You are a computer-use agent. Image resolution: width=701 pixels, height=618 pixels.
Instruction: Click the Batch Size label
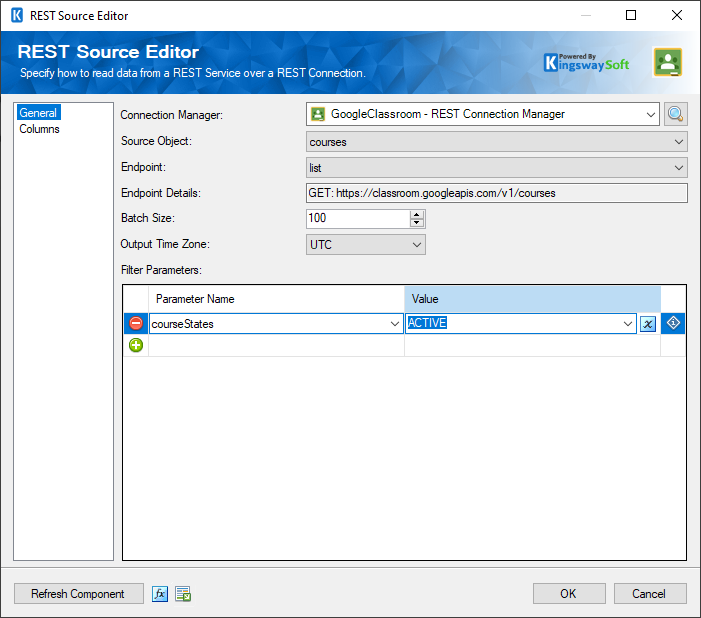tap(148, 218)
